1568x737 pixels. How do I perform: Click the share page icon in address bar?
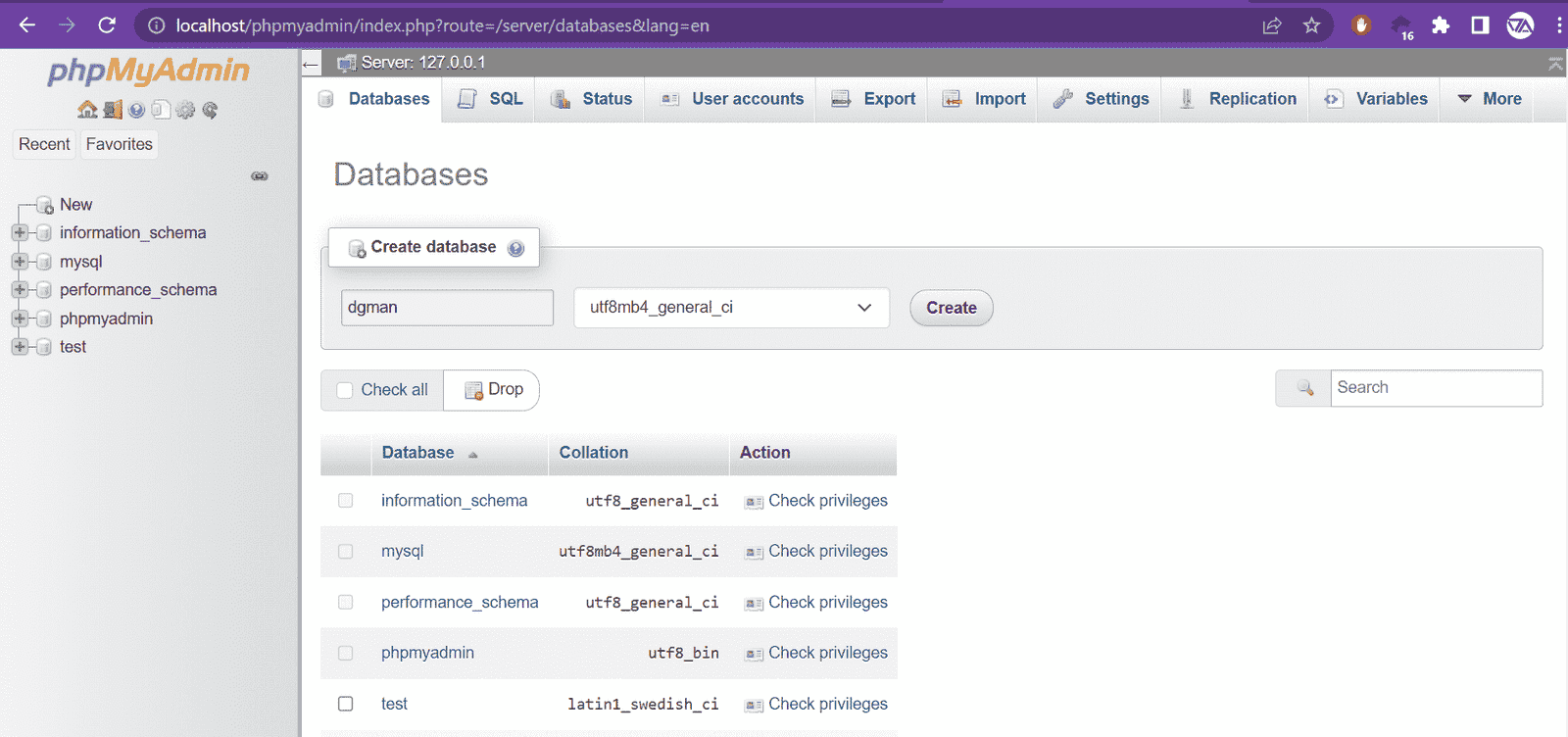tap(1272, 25)
